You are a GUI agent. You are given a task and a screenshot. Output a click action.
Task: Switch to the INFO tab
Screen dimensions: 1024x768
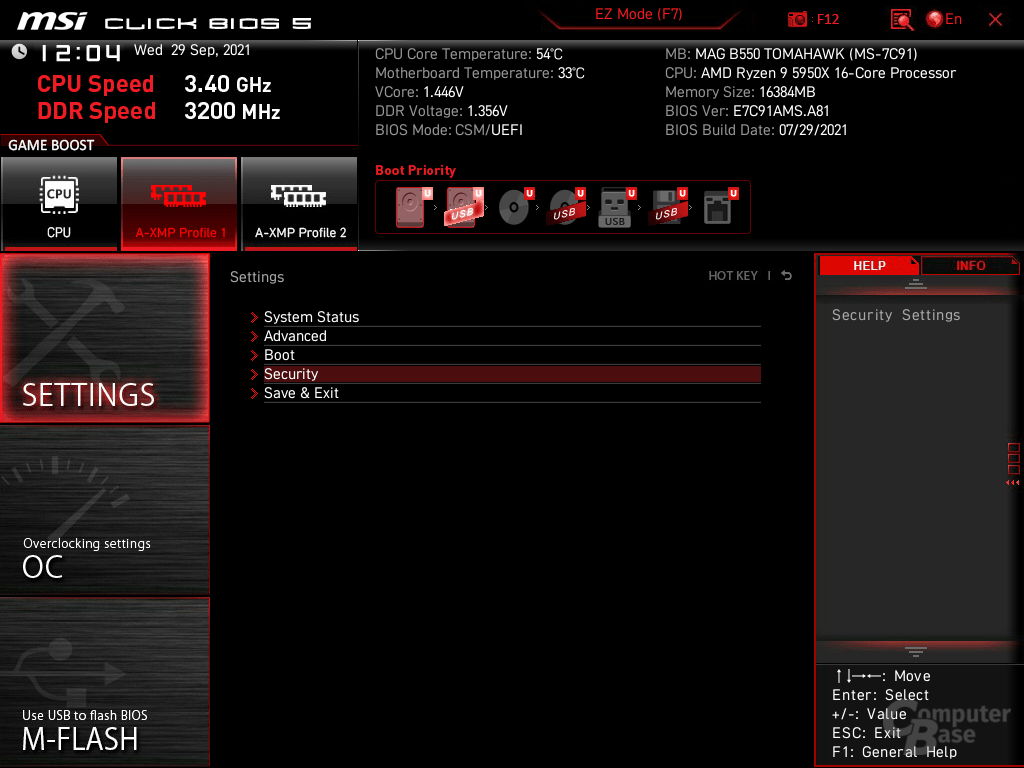[x=970, y=265]
